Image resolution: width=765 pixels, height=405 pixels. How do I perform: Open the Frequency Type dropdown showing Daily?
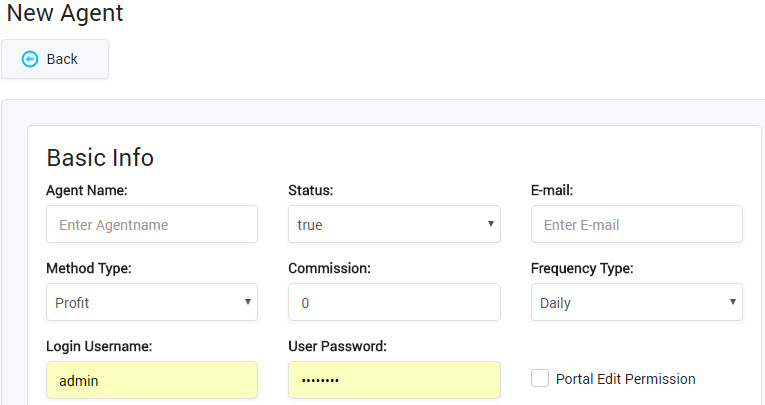(636, 302)
